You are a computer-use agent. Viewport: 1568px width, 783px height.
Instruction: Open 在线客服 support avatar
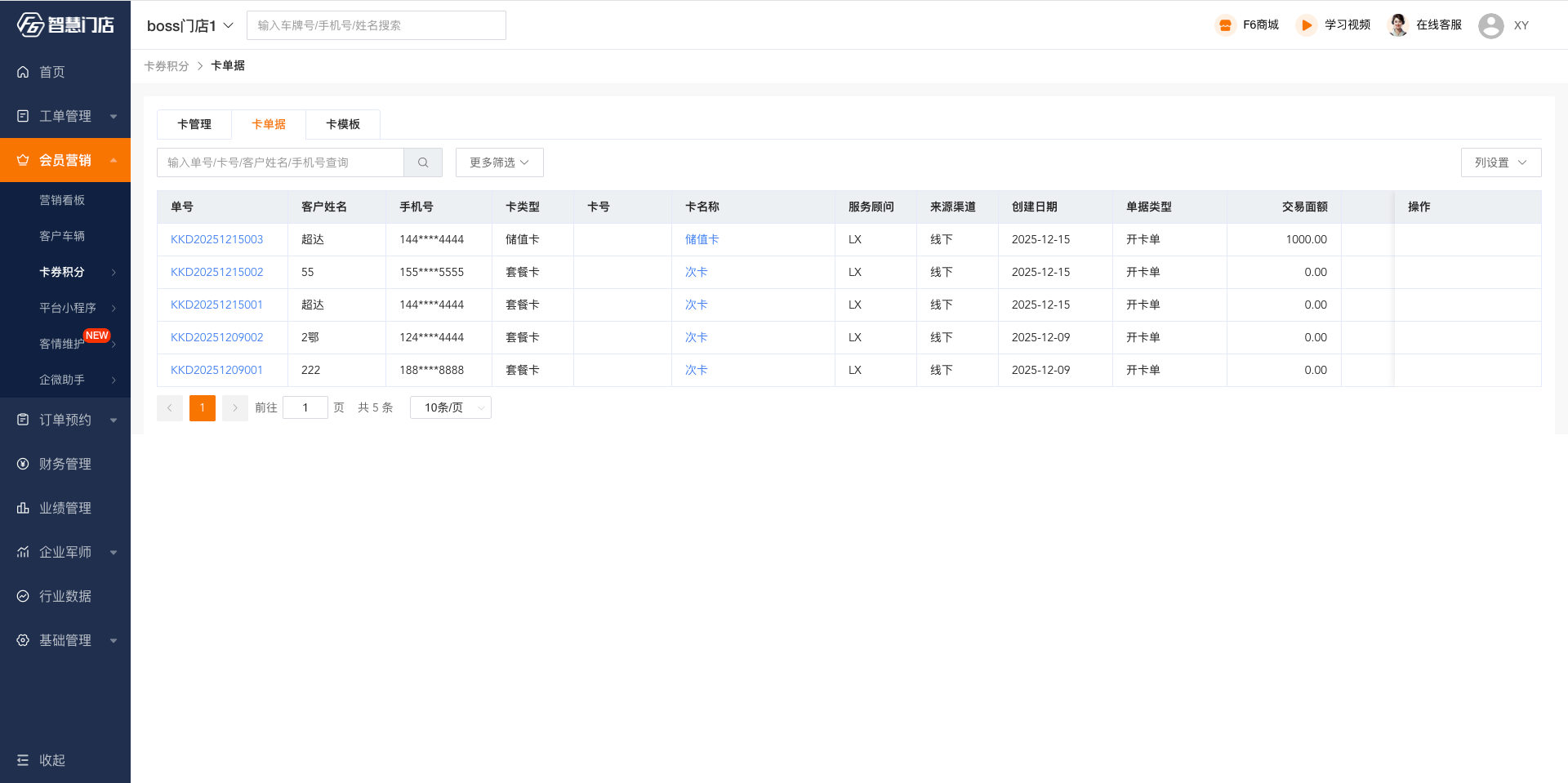coord(1397,25)
